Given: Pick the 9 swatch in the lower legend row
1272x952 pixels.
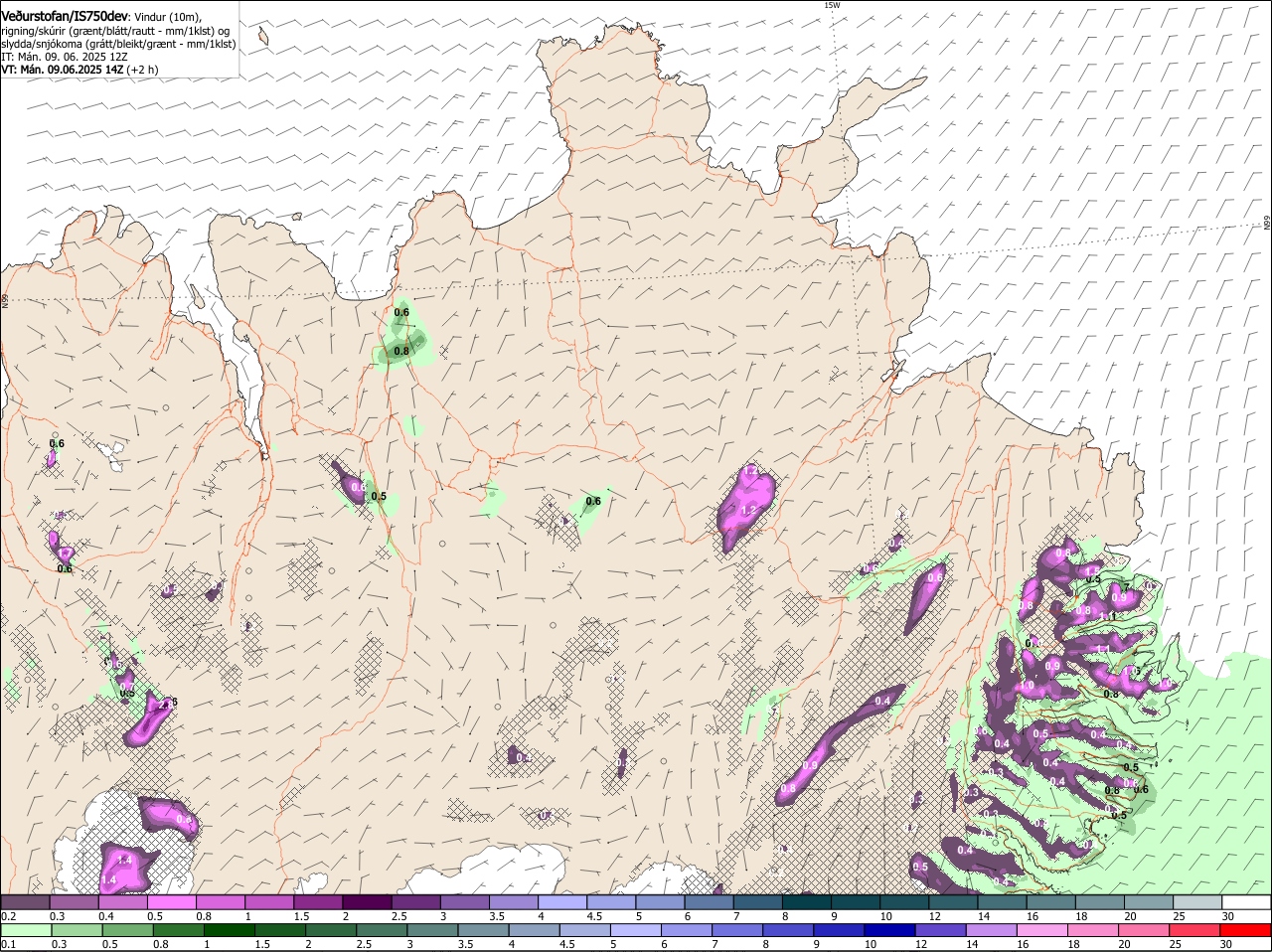Looking at the screenshot, I should (839, 931).
